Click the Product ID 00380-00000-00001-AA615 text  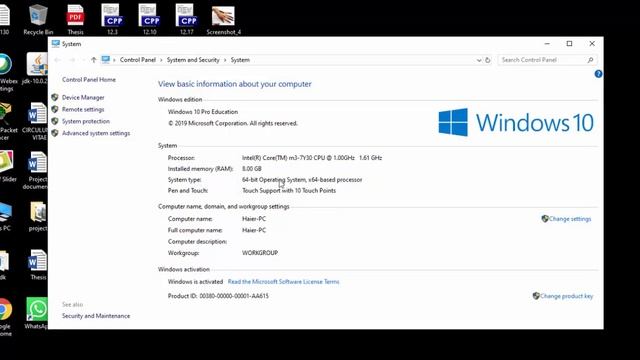tap(218, 296)
